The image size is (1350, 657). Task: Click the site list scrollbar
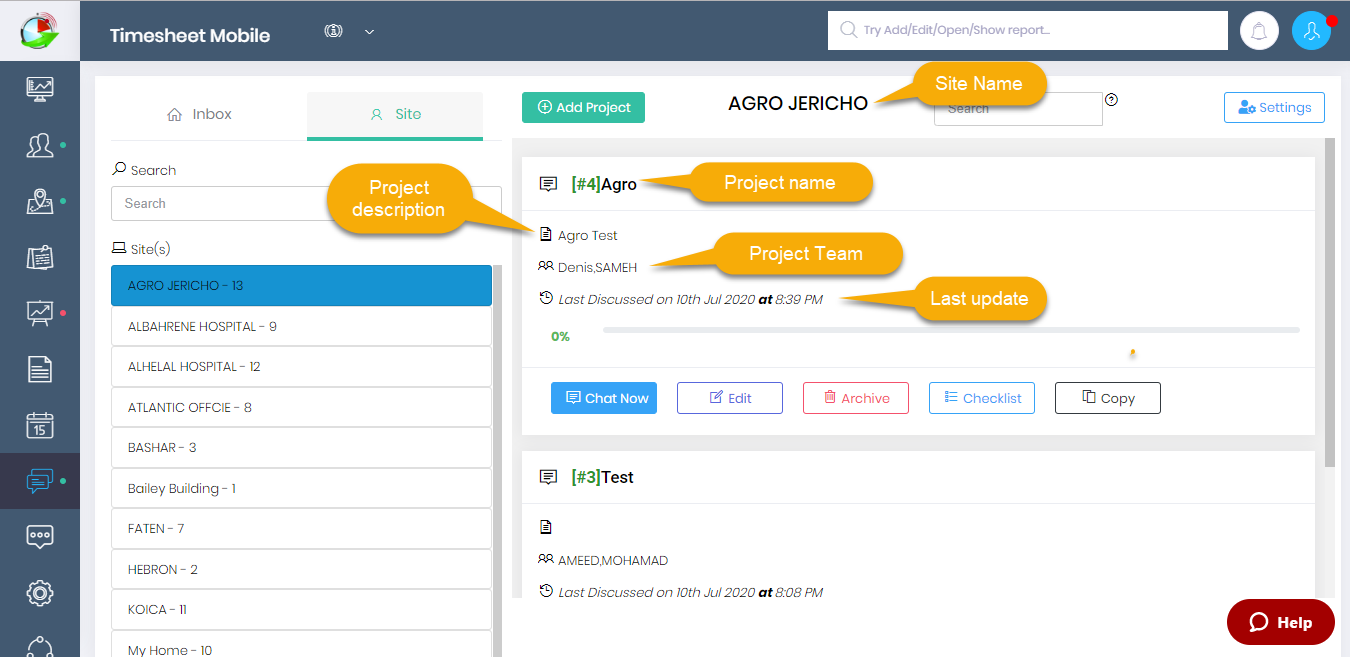click(497, 461)
